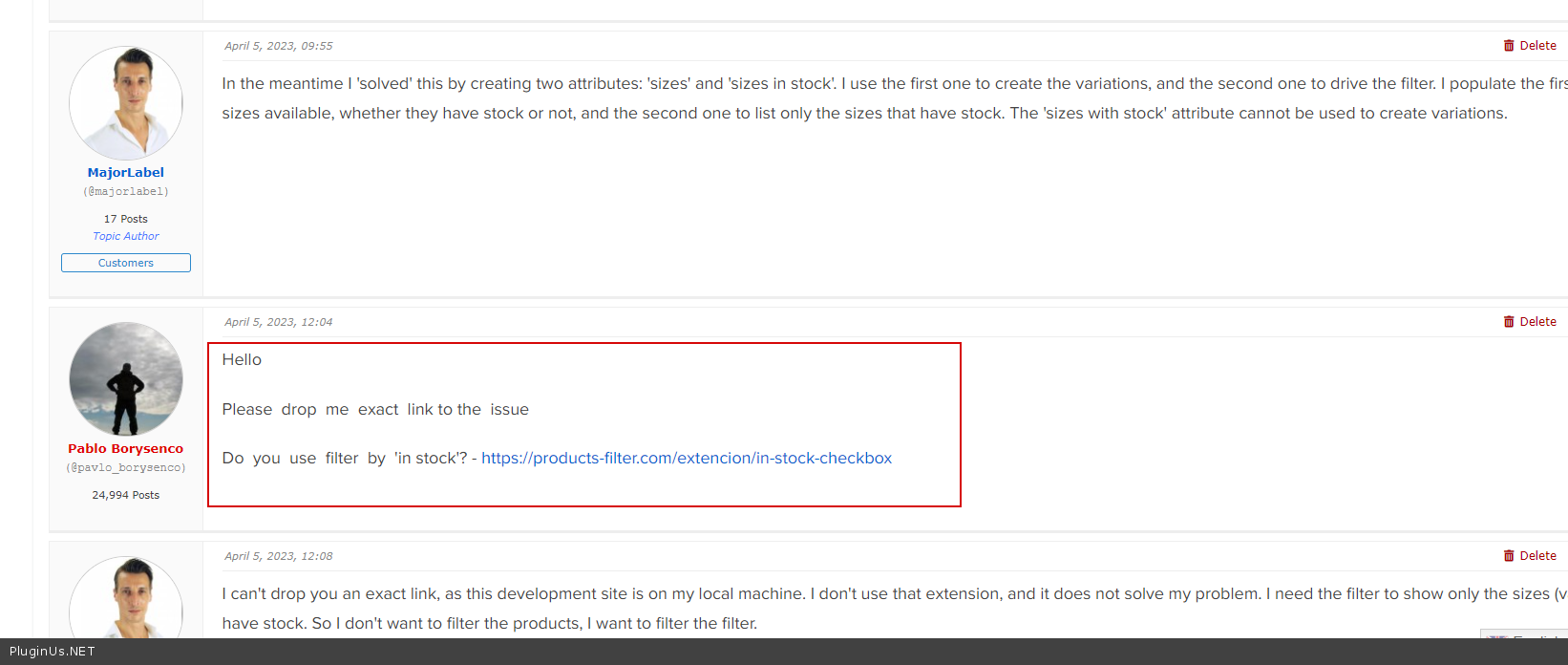
Task: Click MajorLabel's 17 Posts count
Action: (x=126, y=219)
